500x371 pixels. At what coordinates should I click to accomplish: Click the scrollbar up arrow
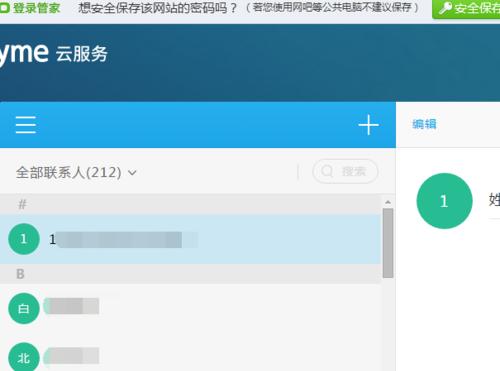coord(388,202)
